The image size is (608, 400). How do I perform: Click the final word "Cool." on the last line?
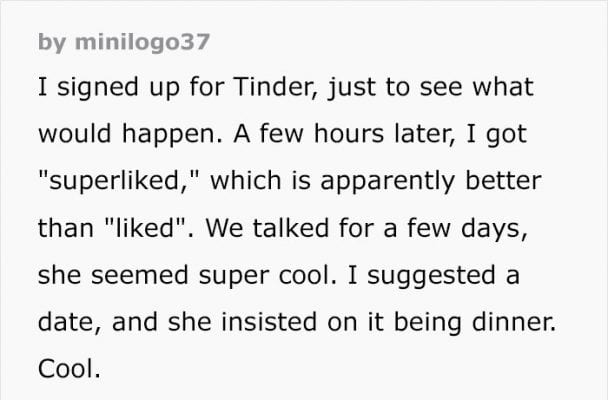click(70, 371)
